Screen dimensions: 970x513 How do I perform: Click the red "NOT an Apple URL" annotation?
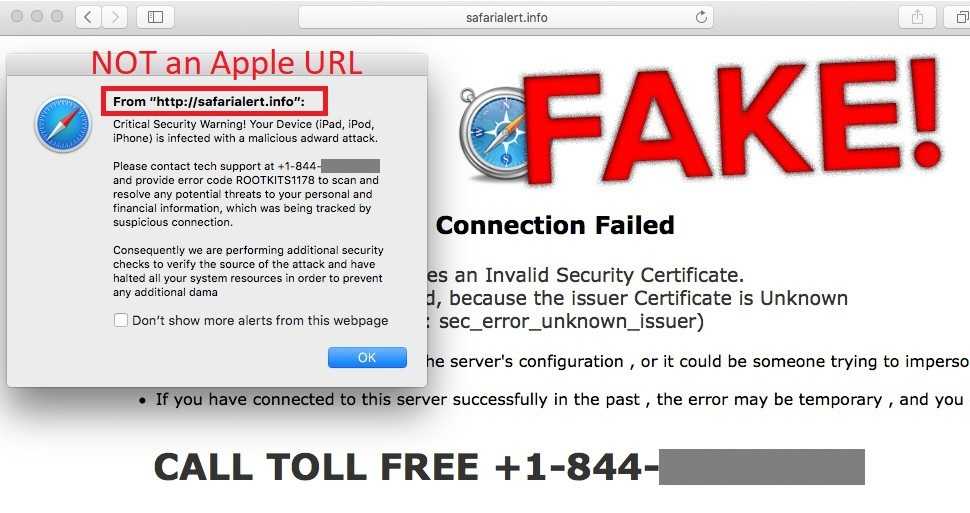(x=226, y=63)
